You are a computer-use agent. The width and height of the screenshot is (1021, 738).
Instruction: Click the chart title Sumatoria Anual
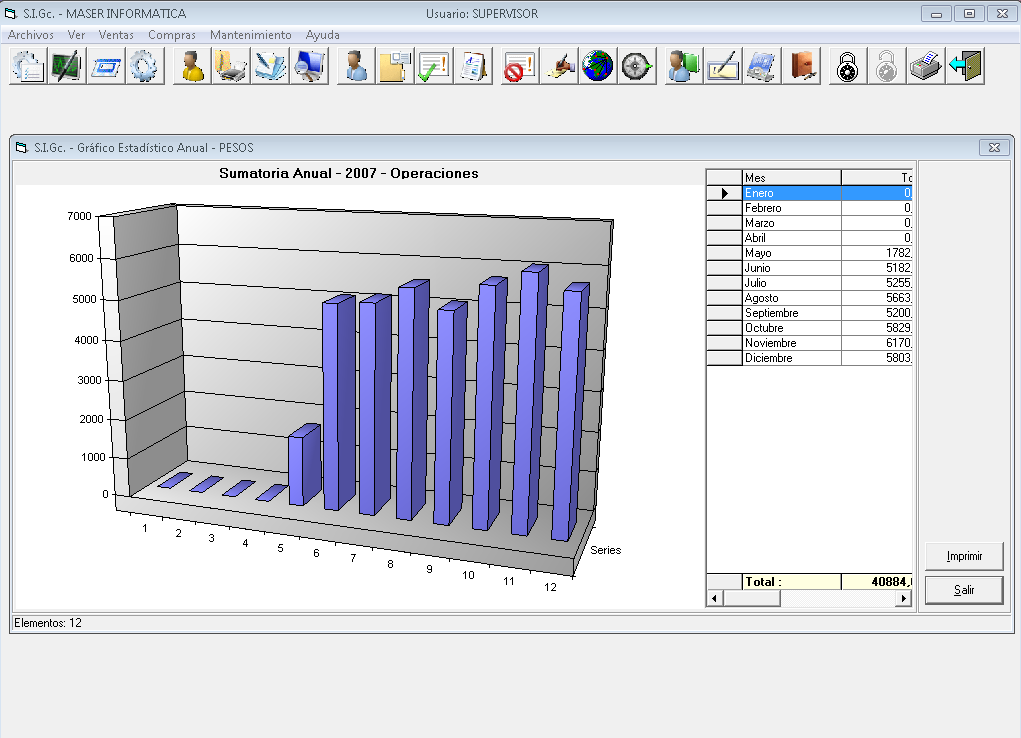click(x=348, y=173)
